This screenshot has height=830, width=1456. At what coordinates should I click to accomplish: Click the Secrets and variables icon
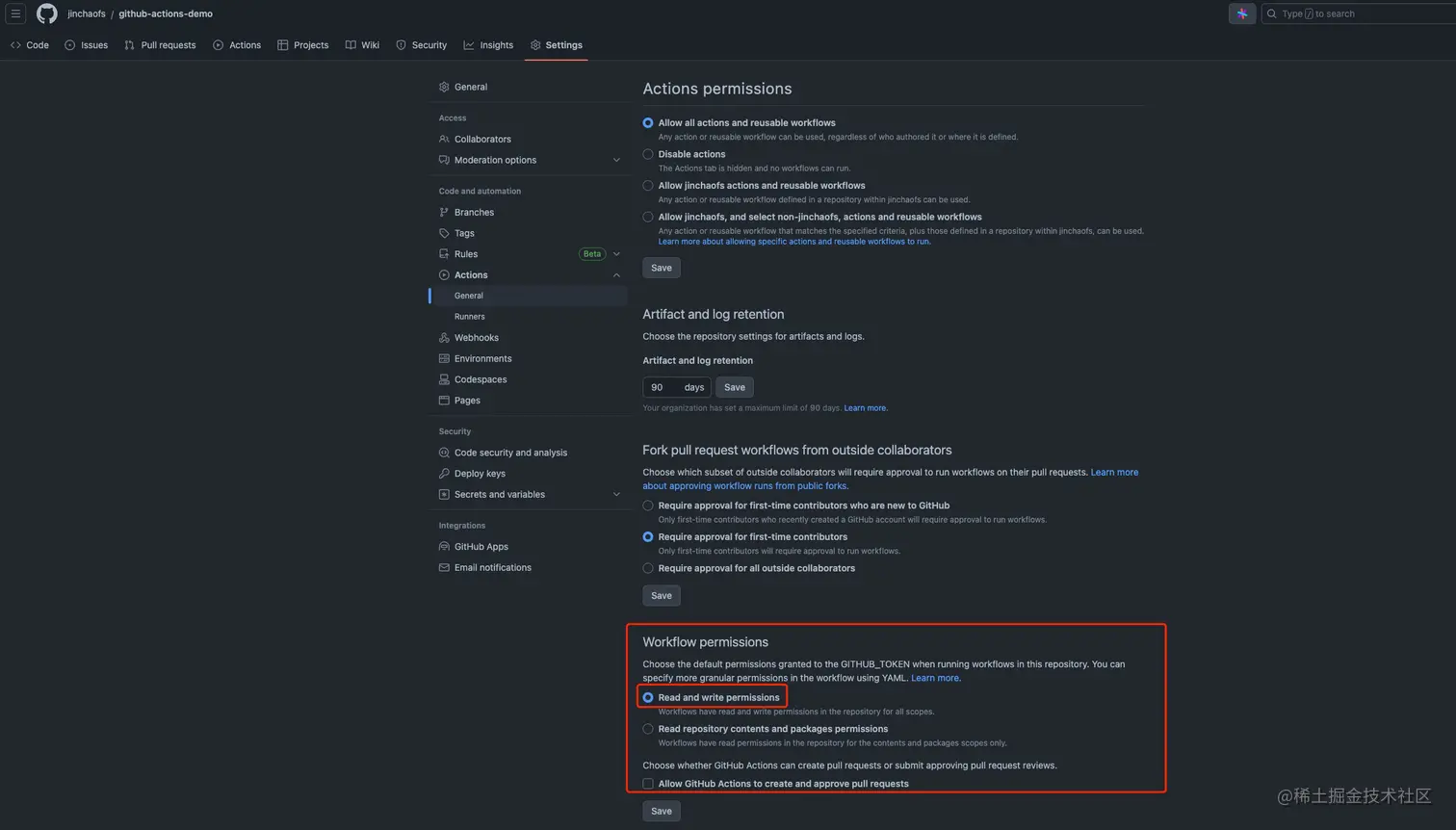(x=444, y=494)
